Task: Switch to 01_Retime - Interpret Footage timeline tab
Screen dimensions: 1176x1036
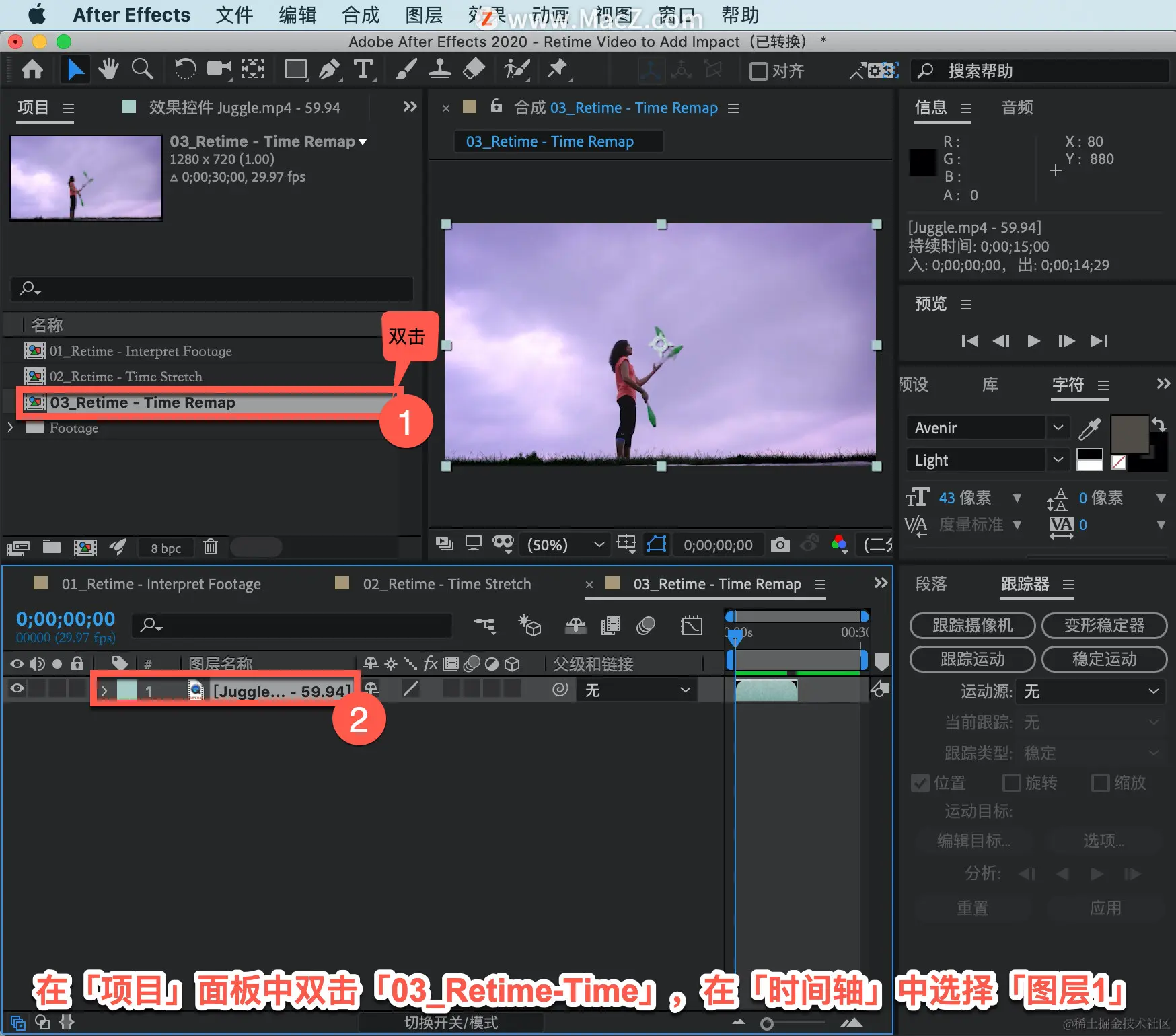Action: 161,584
